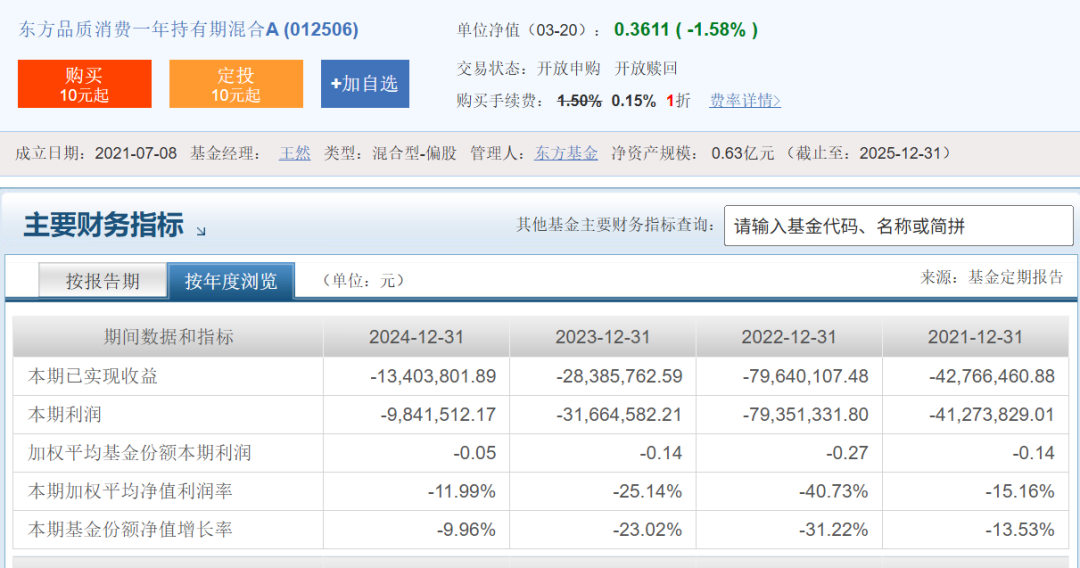The height and width of the screenshot is (568, 1080).
Task: Click the 本期已实现收益 row label
Action: 93,376
